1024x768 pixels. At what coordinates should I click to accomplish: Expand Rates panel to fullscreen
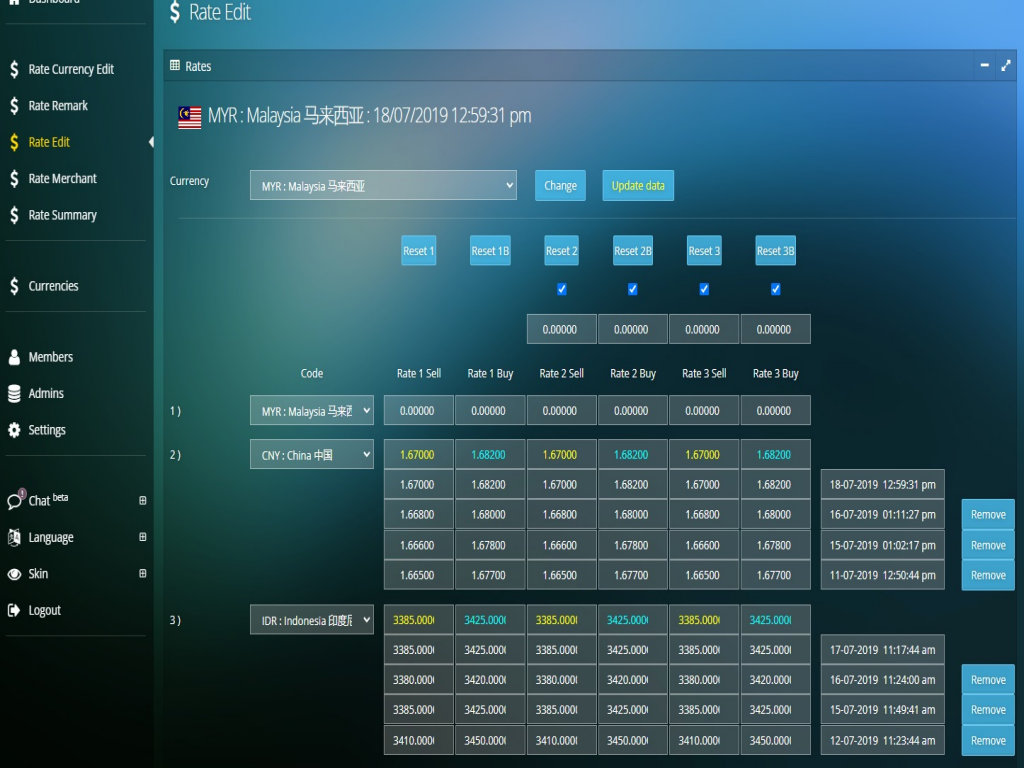coord(1006,66)
